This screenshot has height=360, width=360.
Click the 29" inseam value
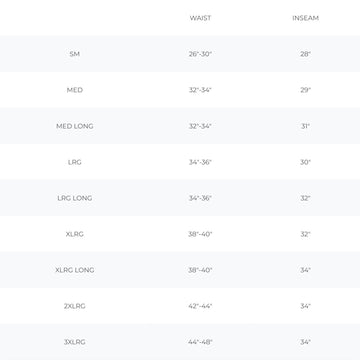click(x=305, y=90)
